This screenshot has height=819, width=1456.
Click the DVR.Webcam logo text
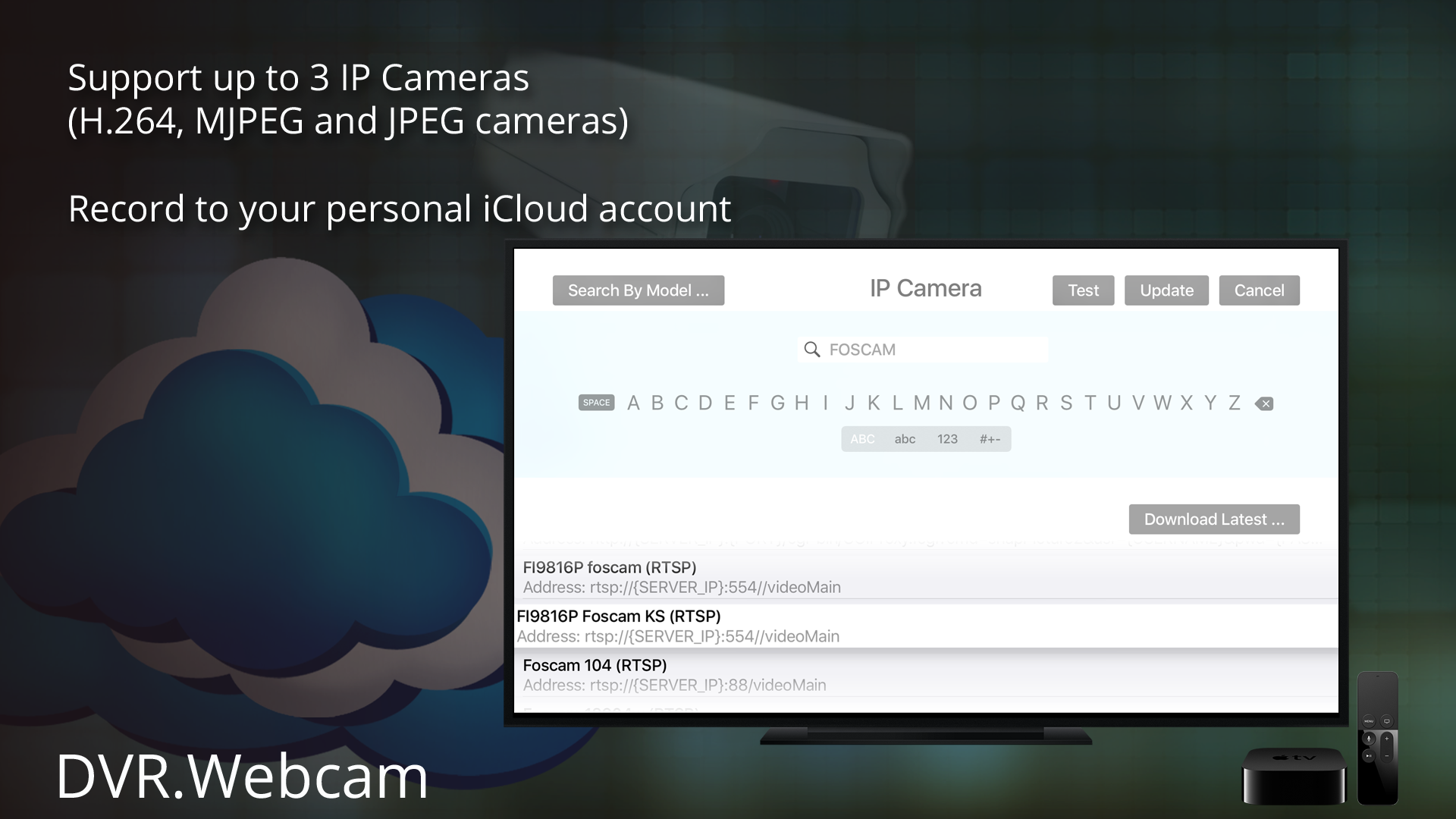pos(243,776)
